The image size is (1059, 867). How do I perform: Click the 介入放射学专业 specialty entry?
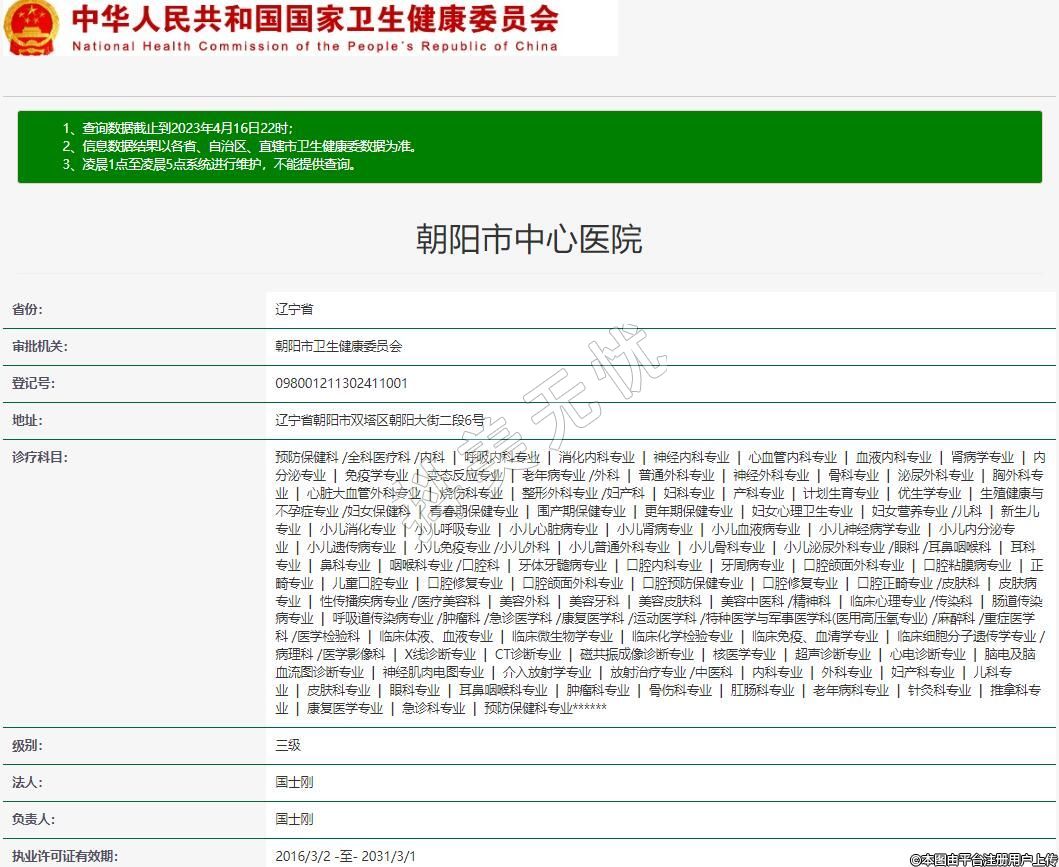(x=547, y=672)
